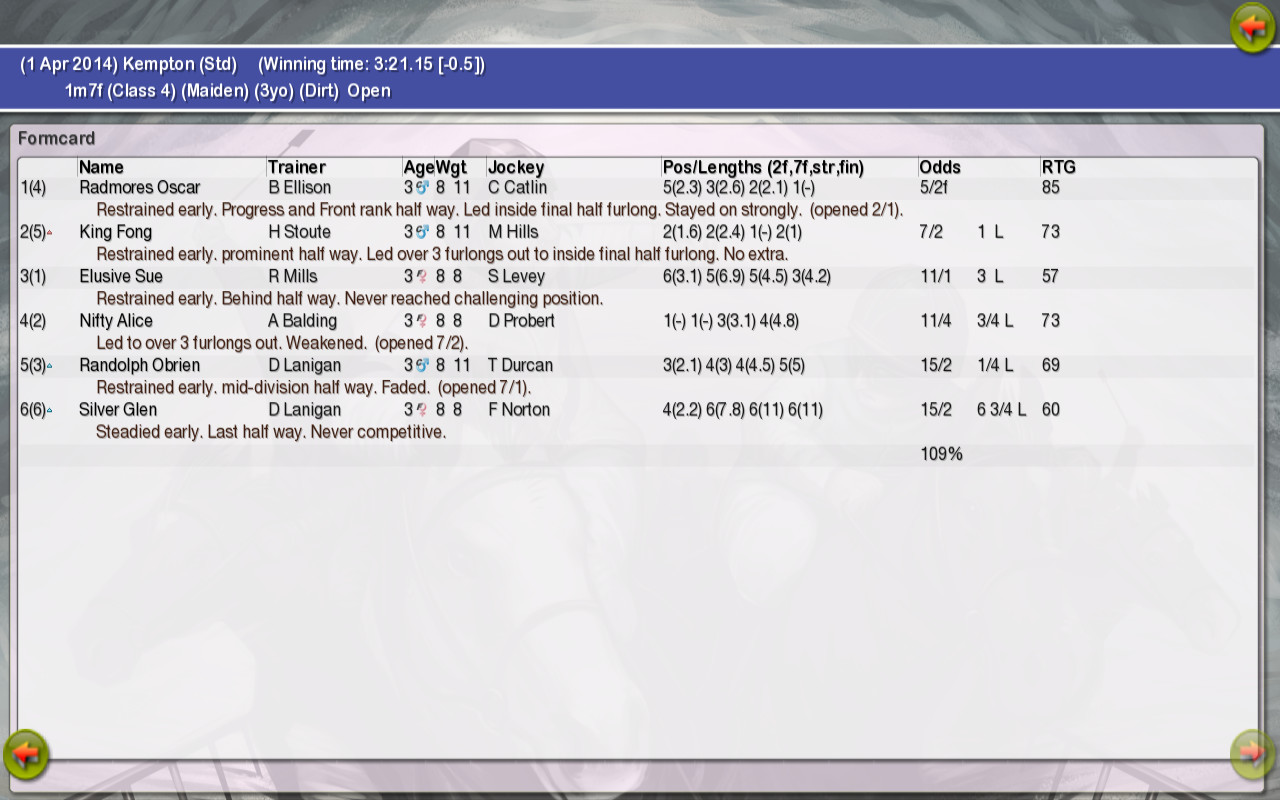Click the forward arrow at bottom-right
Viewport: 1280px width, 800px height.
coord(1253,756)
